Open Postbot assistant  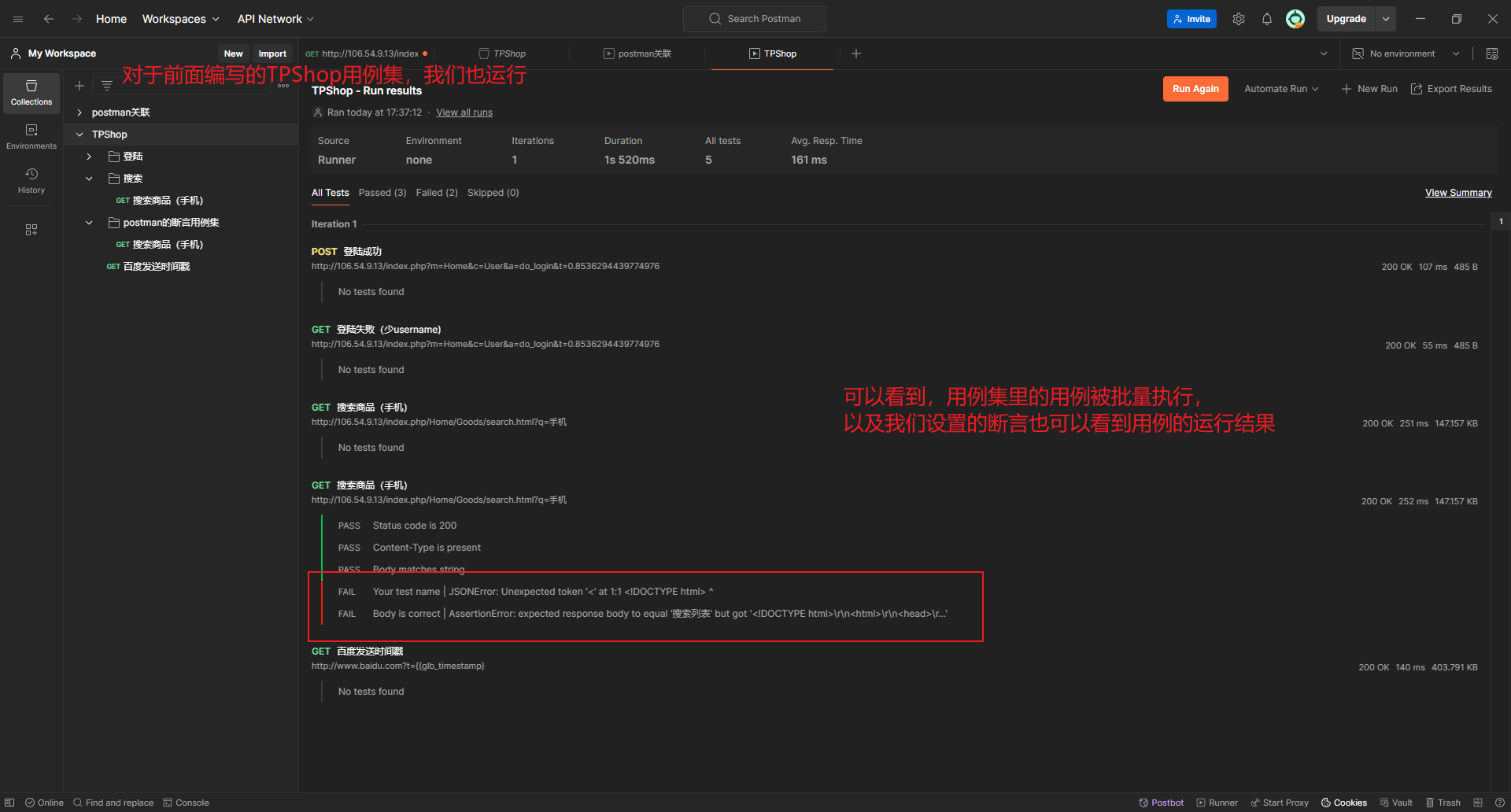[1162, 803]
